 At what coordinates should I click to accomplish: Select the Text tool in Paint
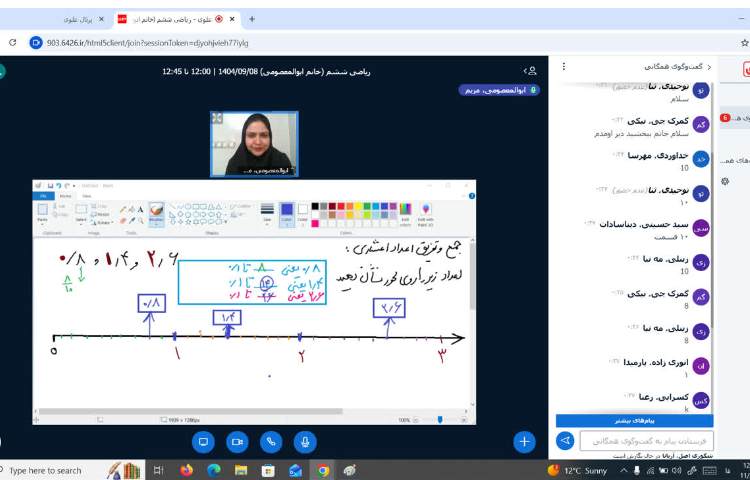[x=140, y=209]
